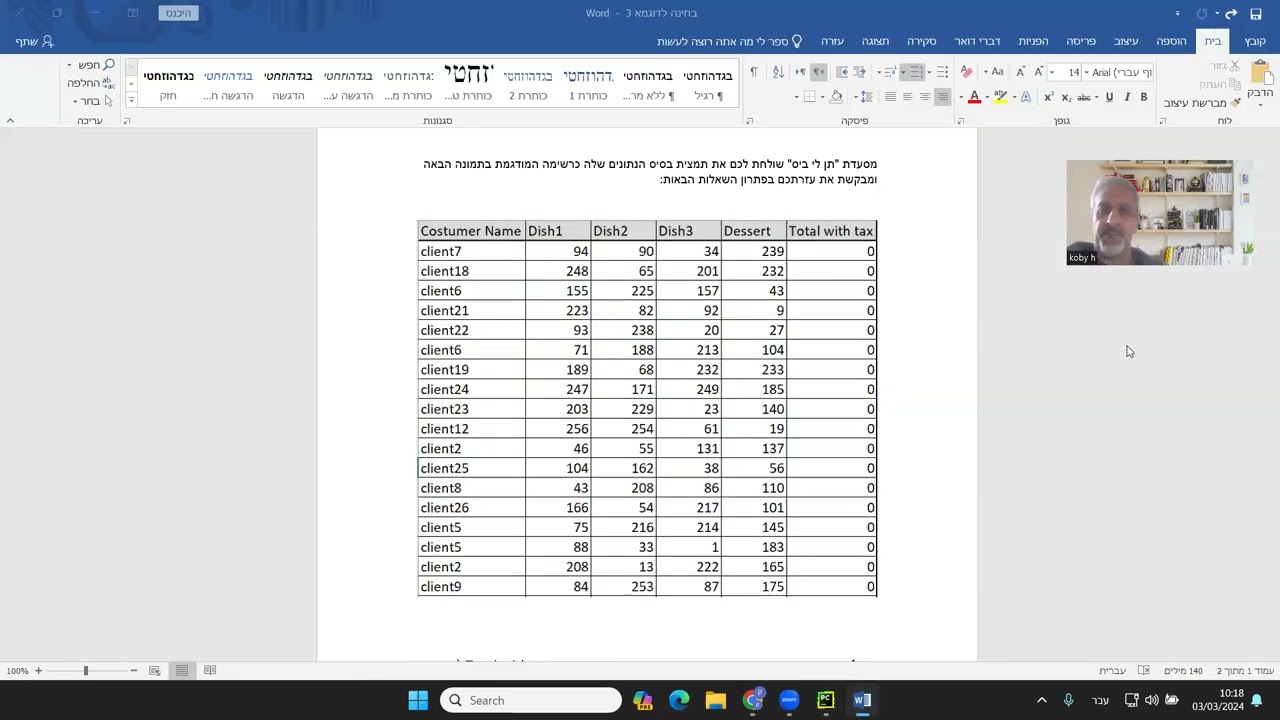Toggle underline formatting
This screenshot has height=720, width=1280.
[1109, 97]
